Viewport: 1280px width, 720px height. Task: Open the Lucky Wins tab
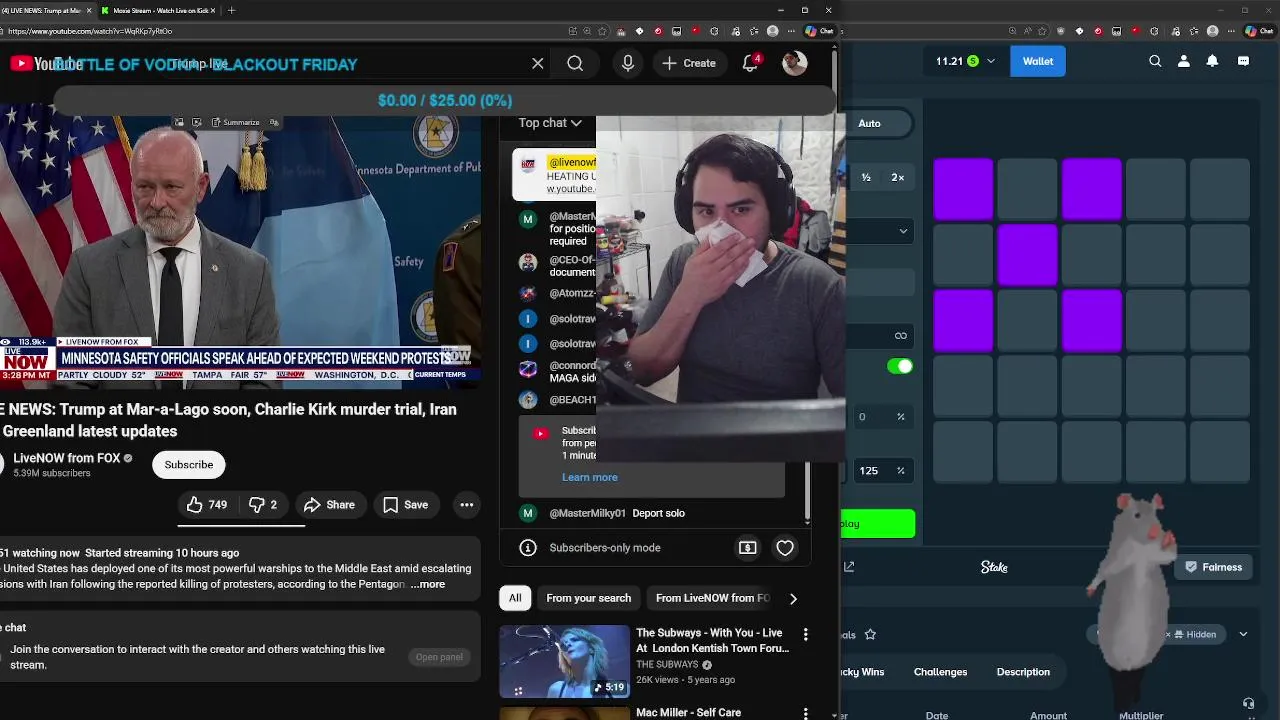[x=864, y=672]
